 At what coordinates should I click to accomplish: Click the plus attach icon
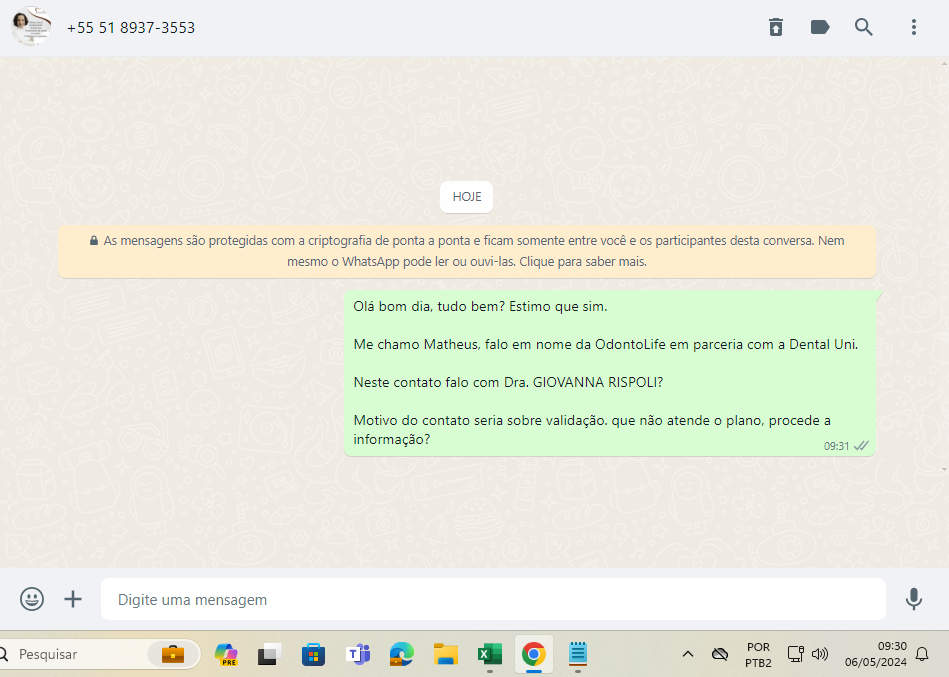click(73, 599)
